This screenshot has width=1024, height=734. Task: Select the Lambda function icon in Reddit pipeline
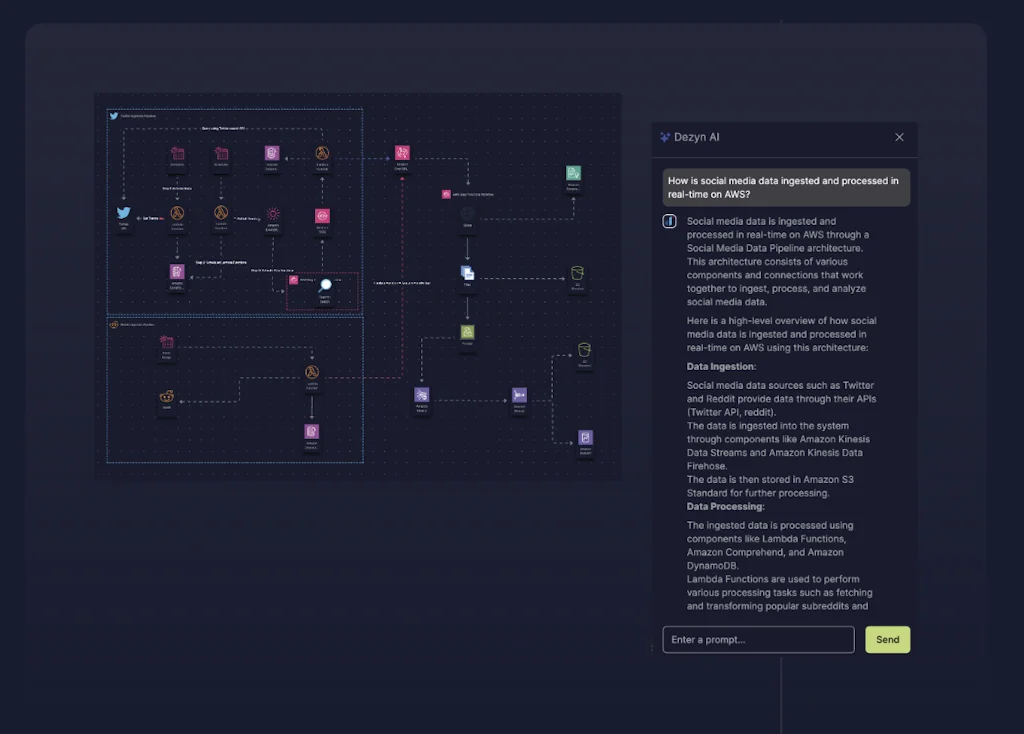click(312, 373)
